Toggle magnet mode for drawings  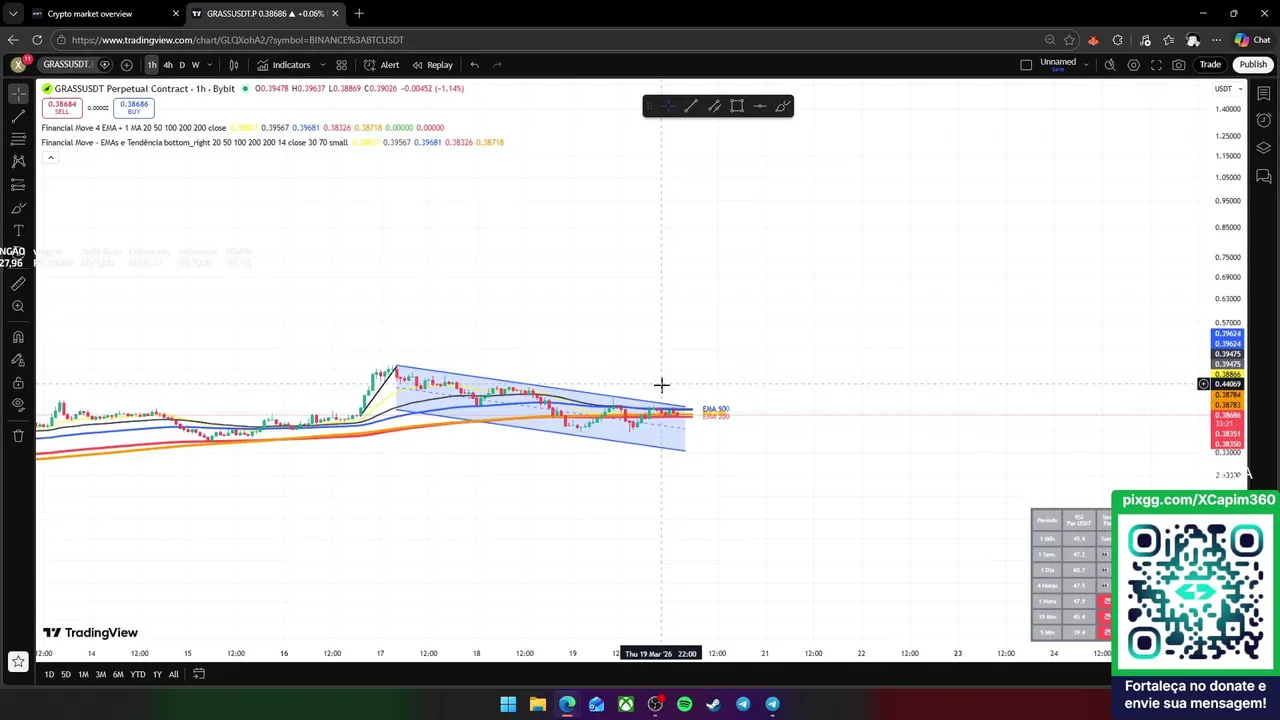point(18,337)
